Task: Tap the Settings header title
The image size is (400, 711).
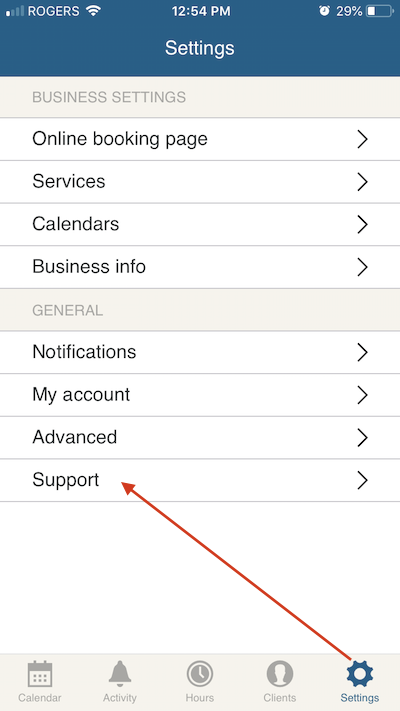Action: coord(200,48)
